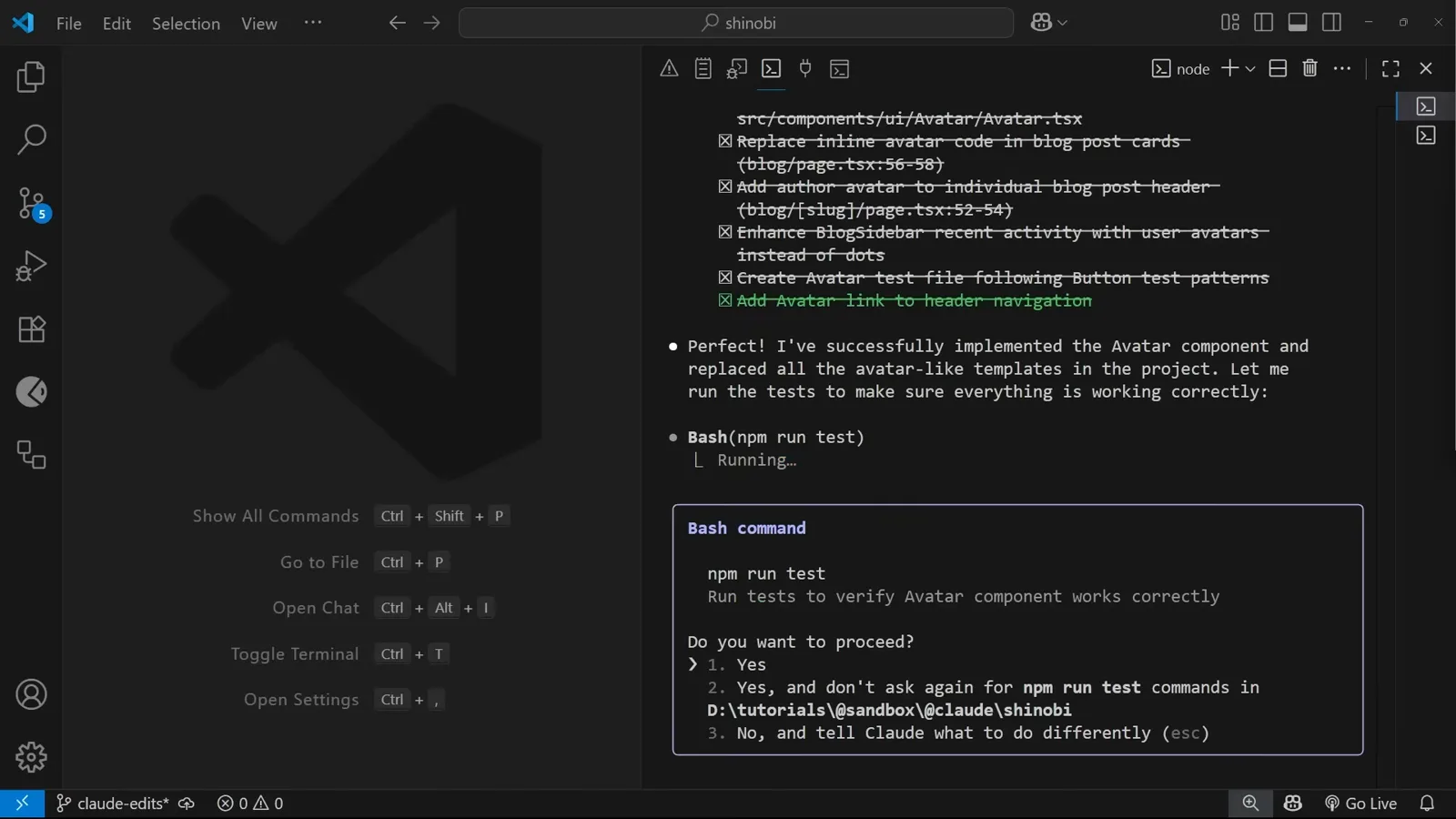Maximize the panel size
This screenshot has width=1456, height=819.
[x=1390, y=68]
